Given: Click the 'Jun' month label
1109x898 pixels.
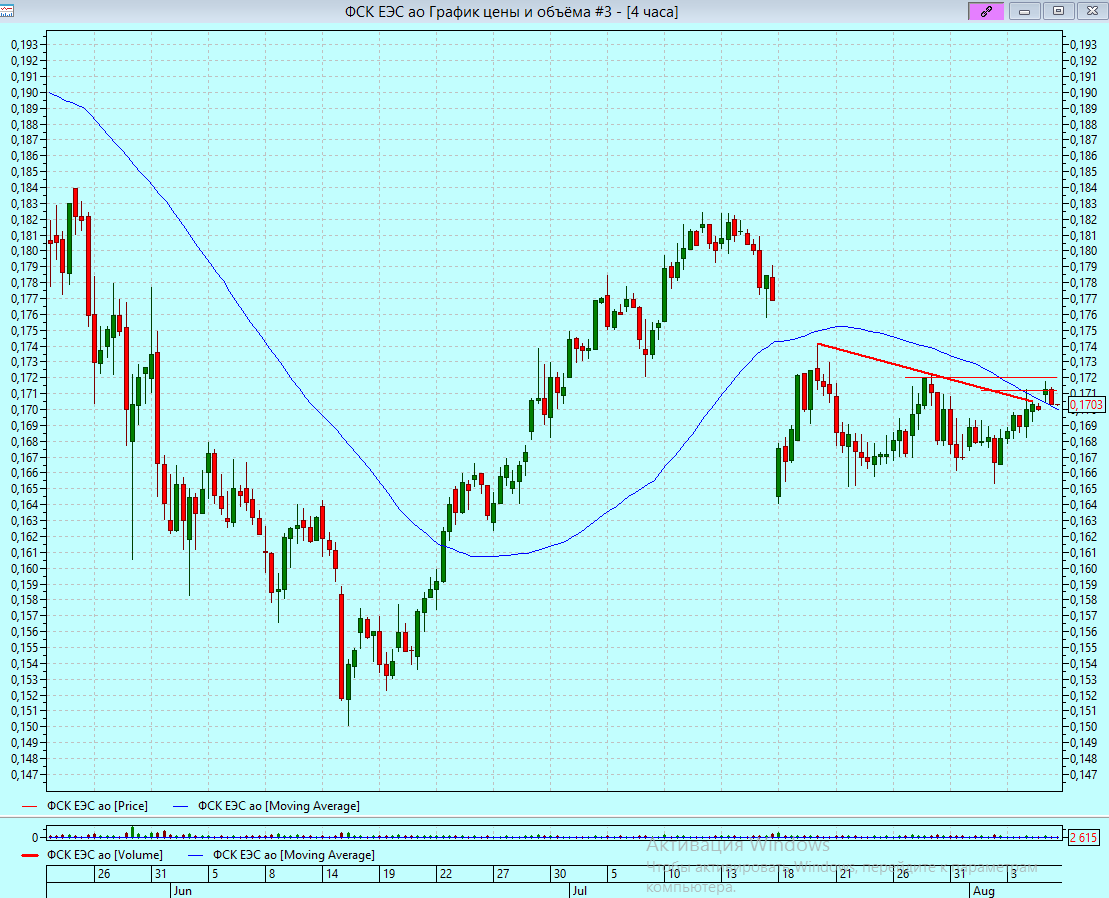Looking at the screenshot, I should click(x=182, y=890).
